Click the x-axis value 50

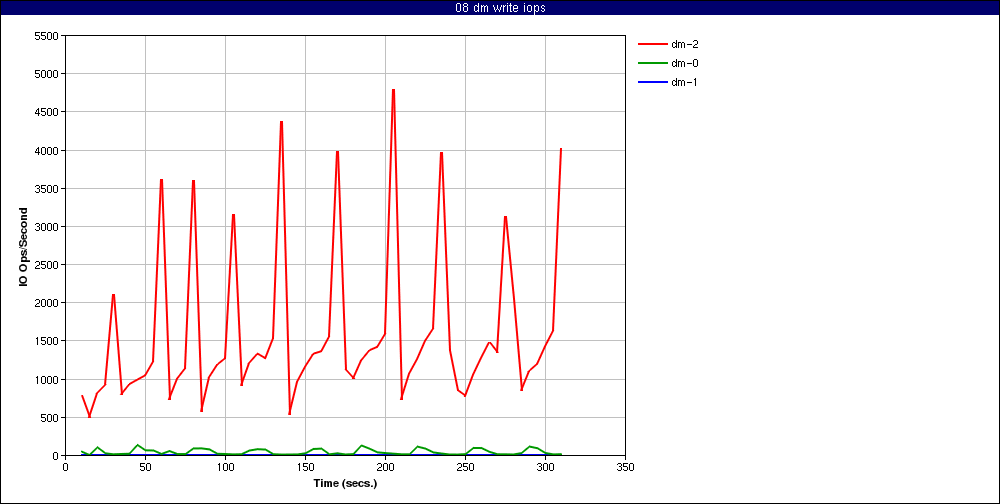(x=145, y=467)
